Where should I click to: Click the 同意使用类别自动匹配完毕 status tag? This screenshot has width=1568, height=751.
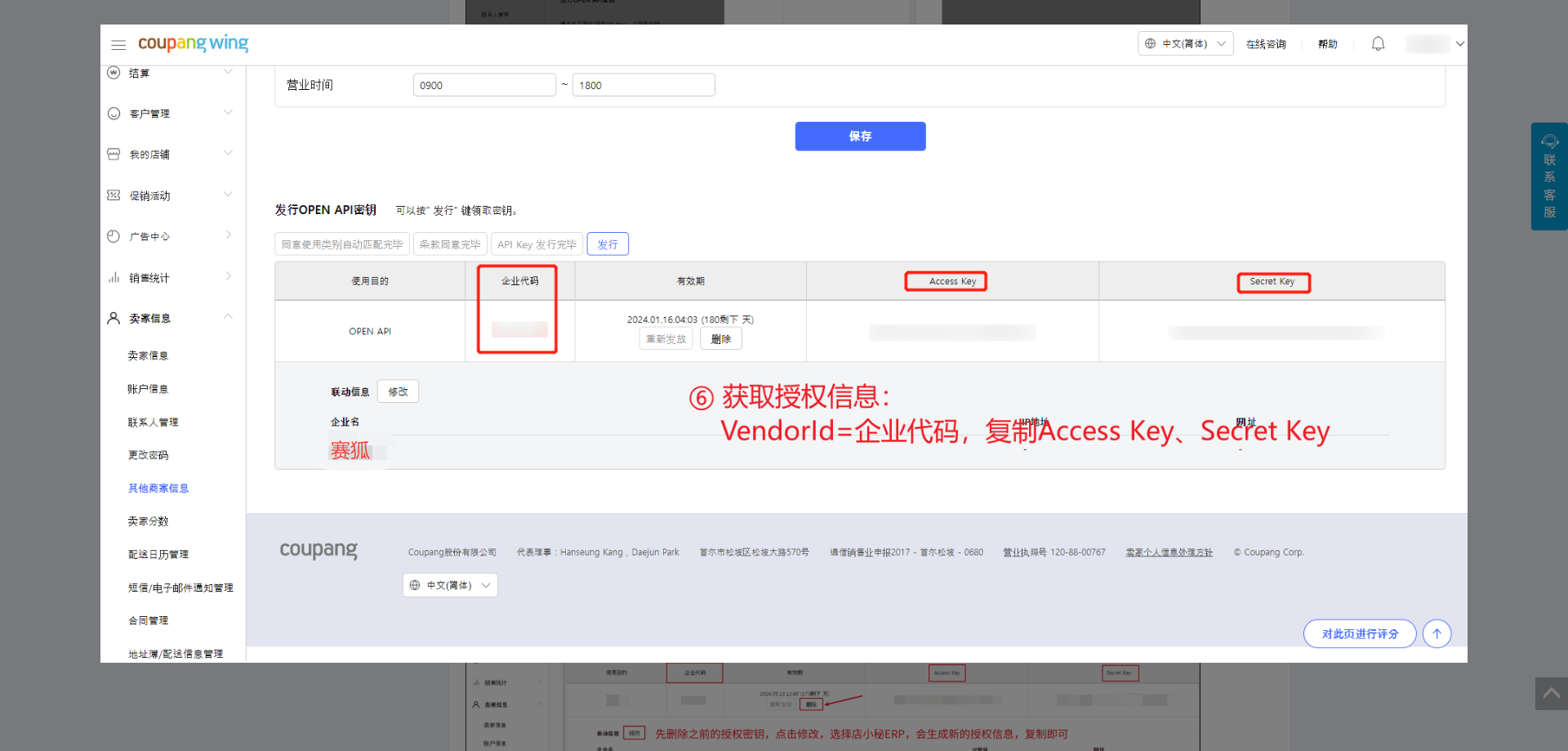[x=342, y=244]
